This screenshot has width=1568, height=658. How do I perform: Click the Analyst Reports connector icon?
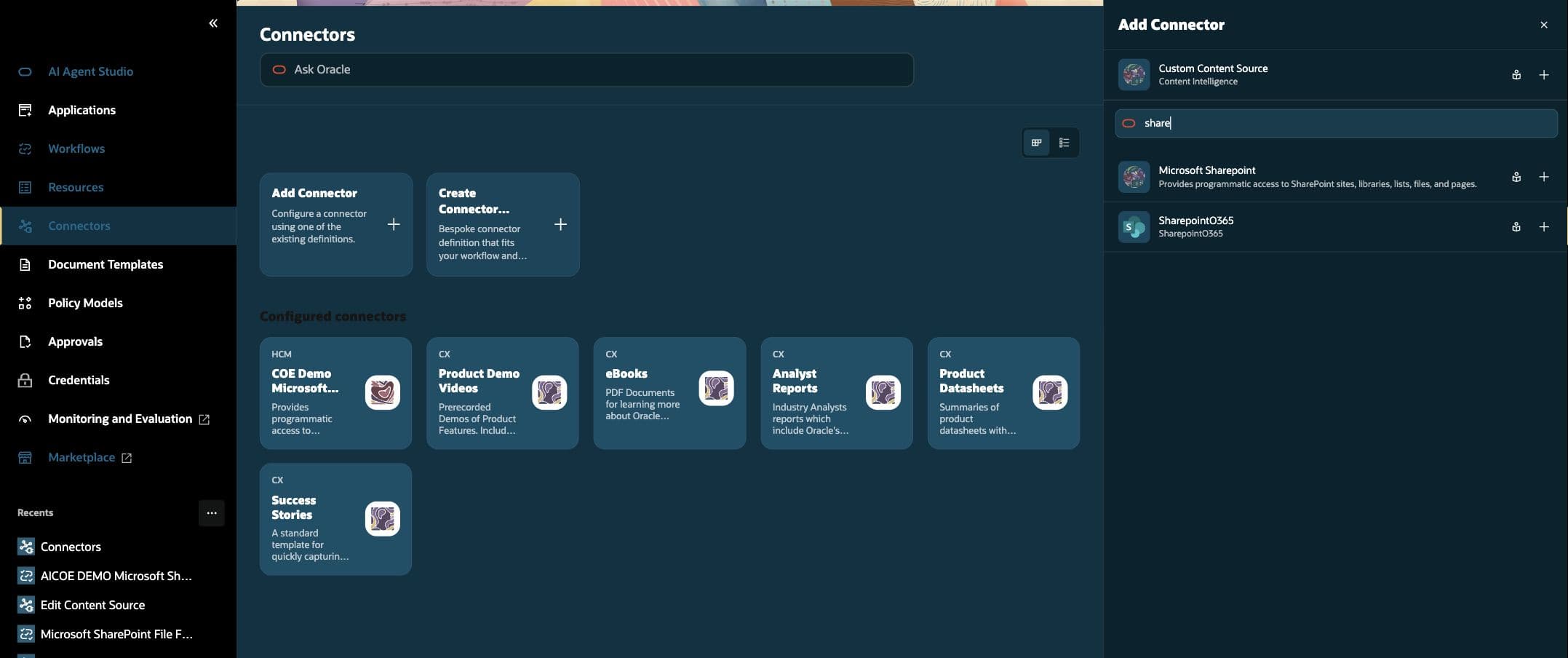point(883,392)
